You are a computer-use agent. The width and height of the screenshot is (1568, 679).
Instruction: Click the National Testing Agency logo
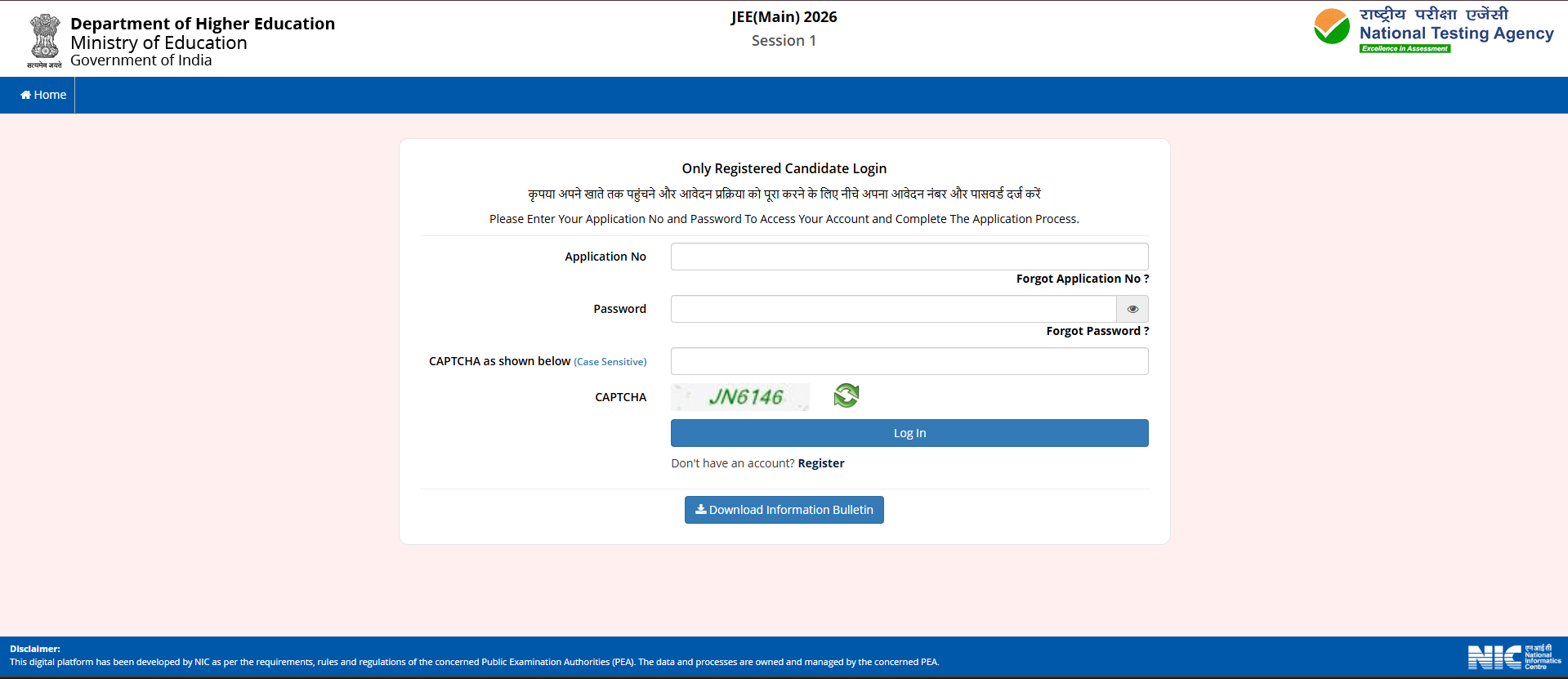pyautogui.click(x=1433, y=31)
